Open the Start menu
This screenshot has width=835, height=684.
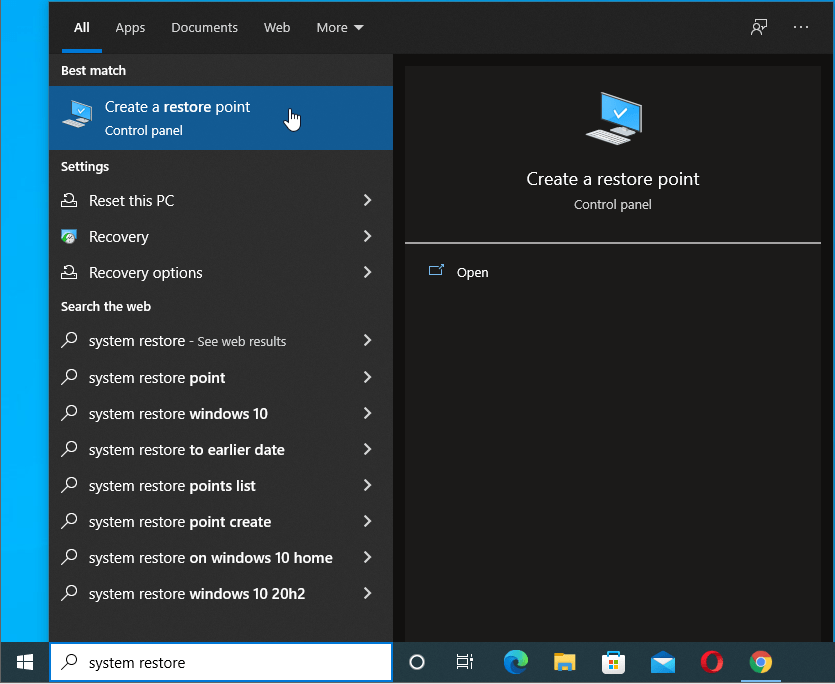click(x=23, y=662)
